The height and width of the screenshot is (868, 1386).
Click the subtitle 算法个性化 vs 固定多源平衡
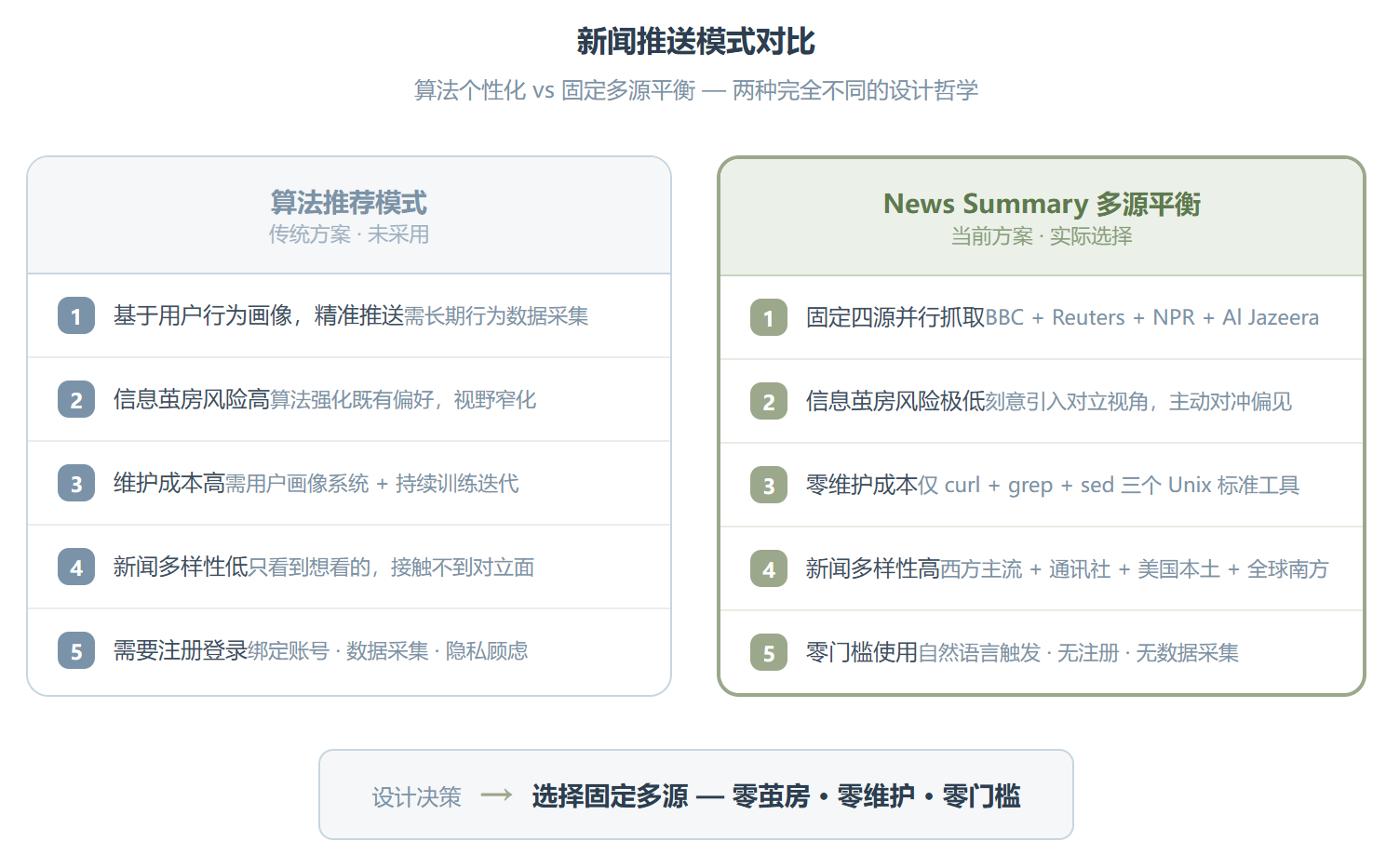[x=555, y=90]
